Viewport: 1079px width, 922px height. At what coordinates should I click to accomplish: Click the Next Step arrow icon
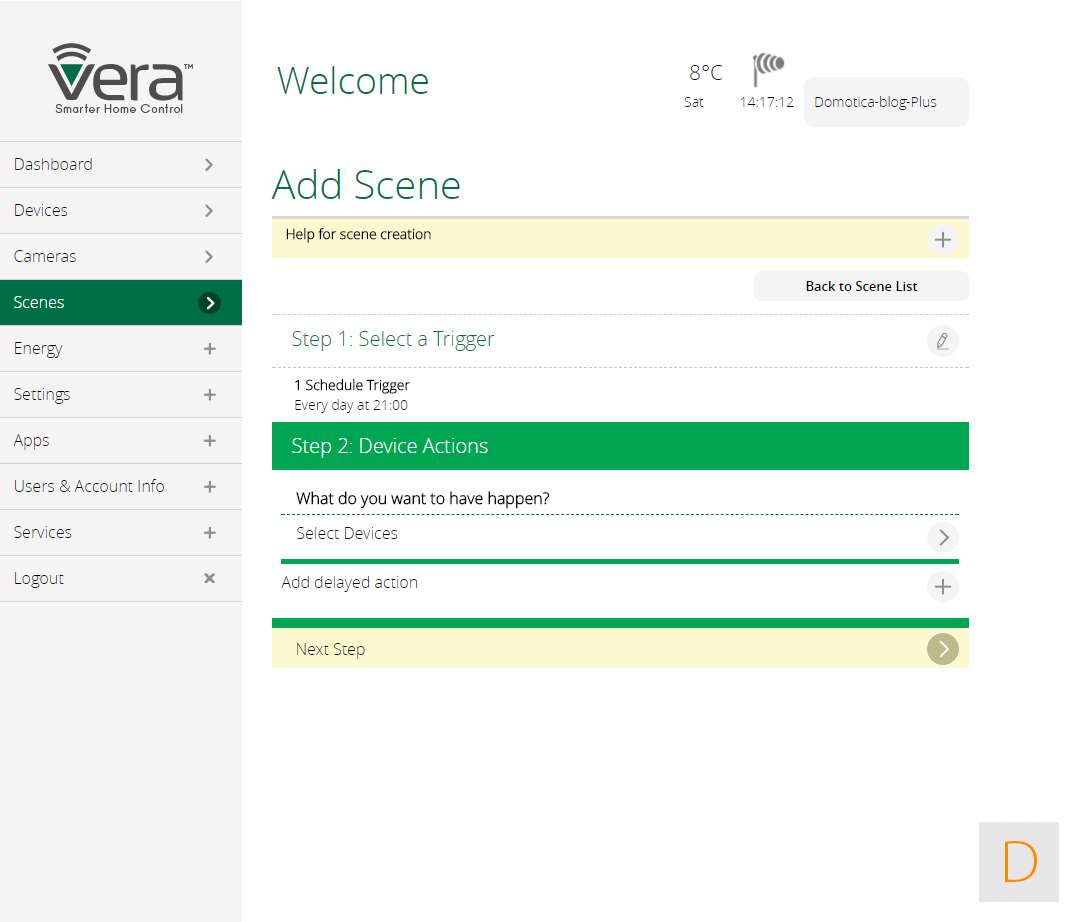[x=942, y=649]
